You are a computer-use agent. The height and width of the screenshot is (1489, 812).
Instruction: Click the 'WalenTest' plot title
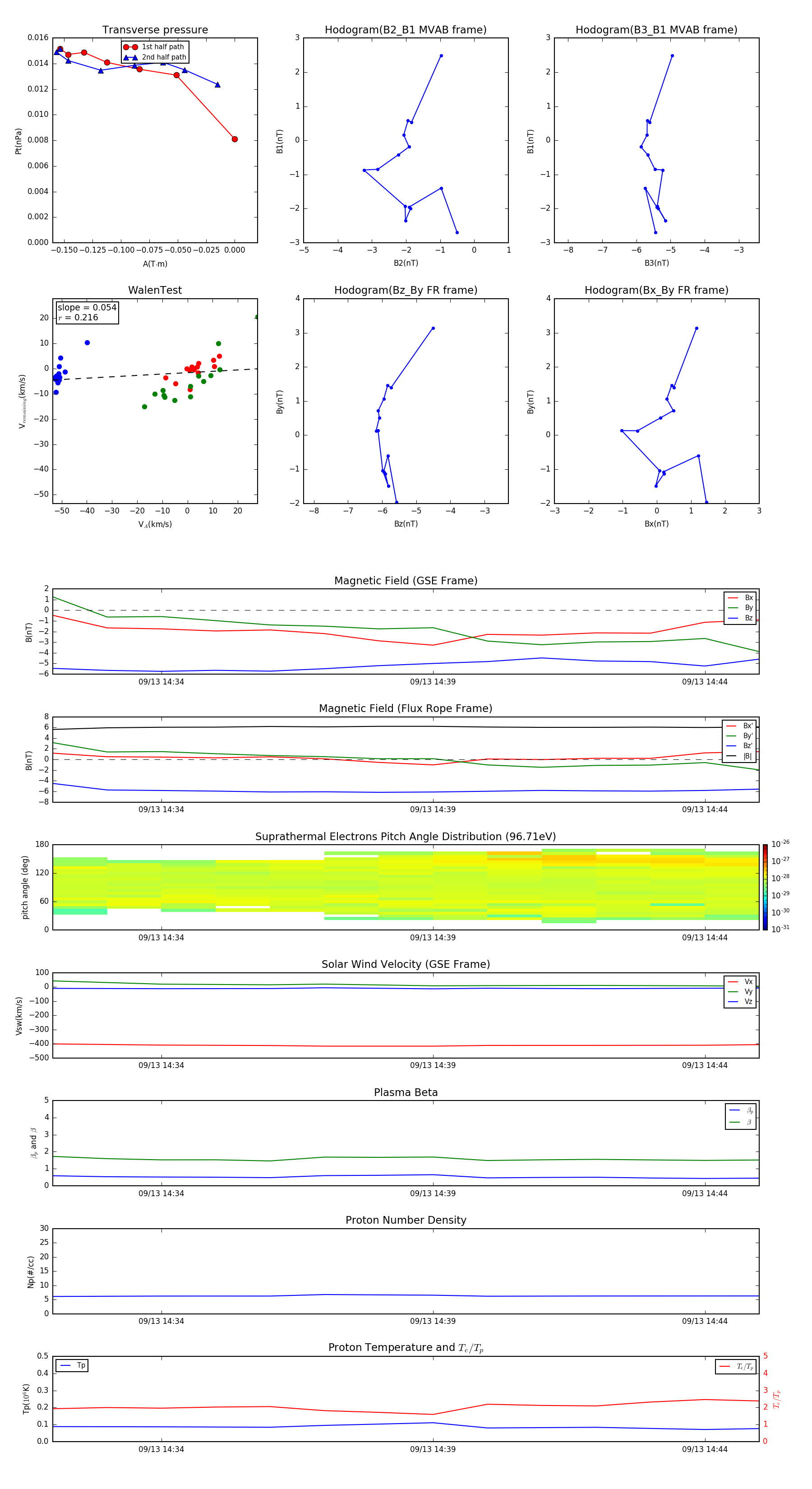(155, 290)
